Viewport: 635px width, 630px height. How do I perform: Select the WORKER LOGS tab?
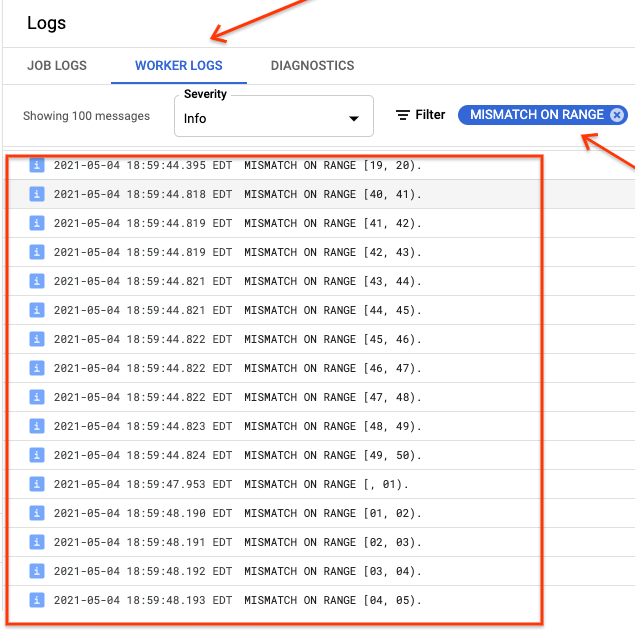(179, 66)
